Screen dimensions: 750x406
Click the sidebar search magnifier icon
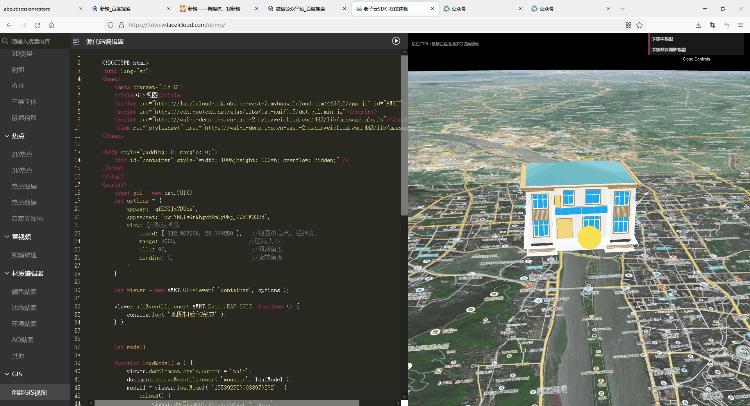(x=5, y=42)
